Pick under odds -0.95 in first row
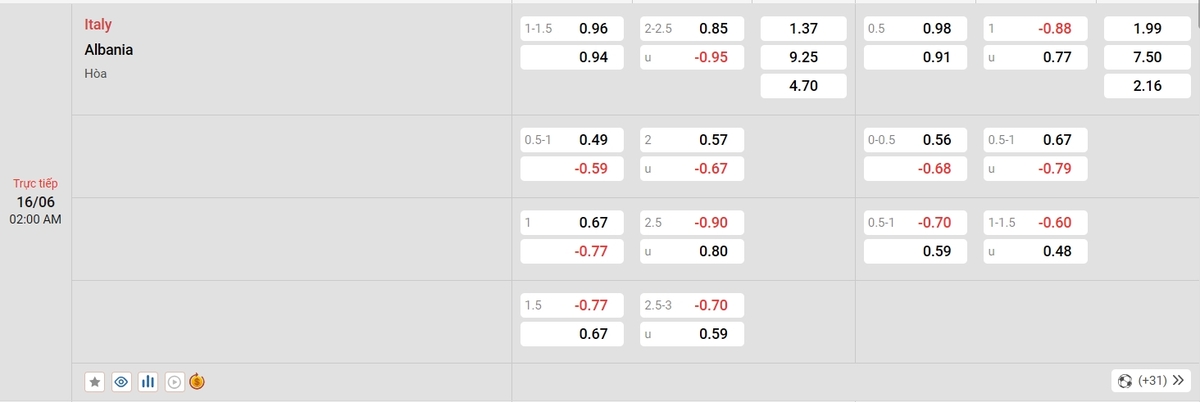Image resolution: width=1200 pixels, height=402 pixels. (x=692, y=57)
